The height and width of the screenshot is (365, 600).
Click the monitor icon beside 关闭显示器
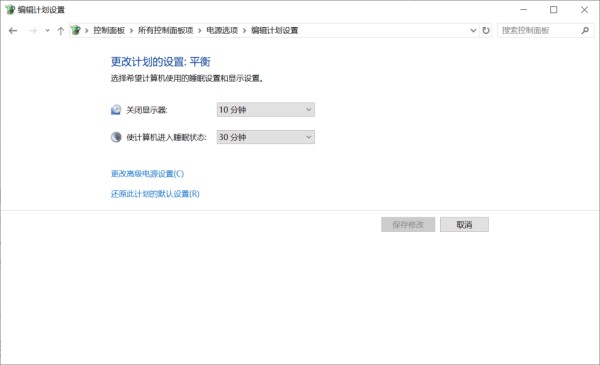click(116, 110)
